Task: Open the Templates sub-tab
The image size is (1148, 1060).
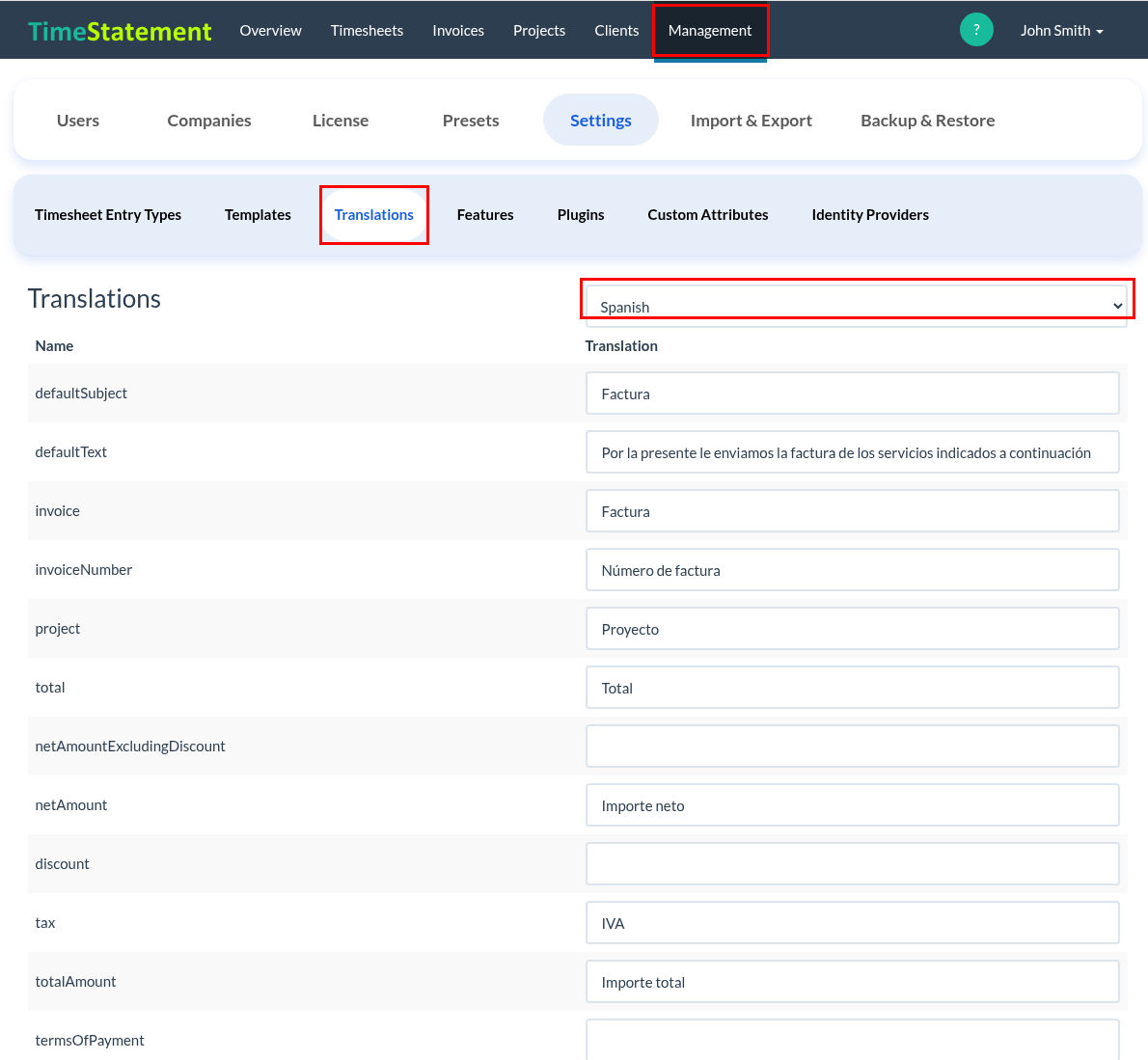Action: [x=258, y=214]
